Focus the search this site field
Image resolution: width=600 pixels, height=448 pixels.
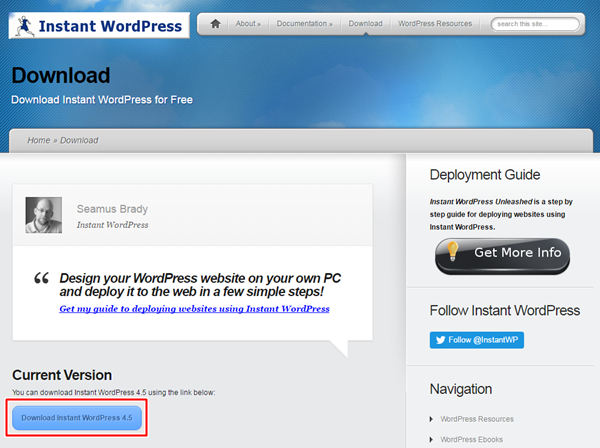coord(535,24)
